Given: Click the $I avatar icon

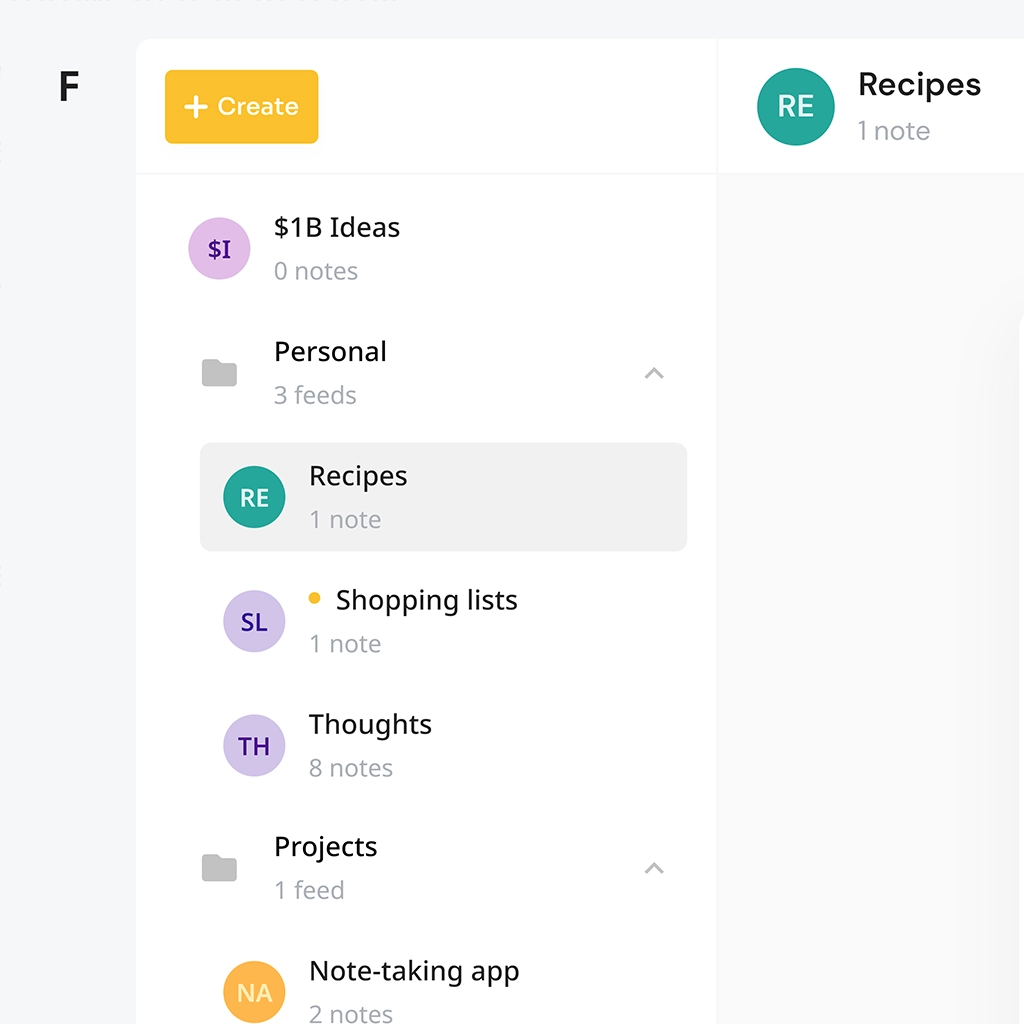Looking at the screenshot, I should click(x=219, y=249).
